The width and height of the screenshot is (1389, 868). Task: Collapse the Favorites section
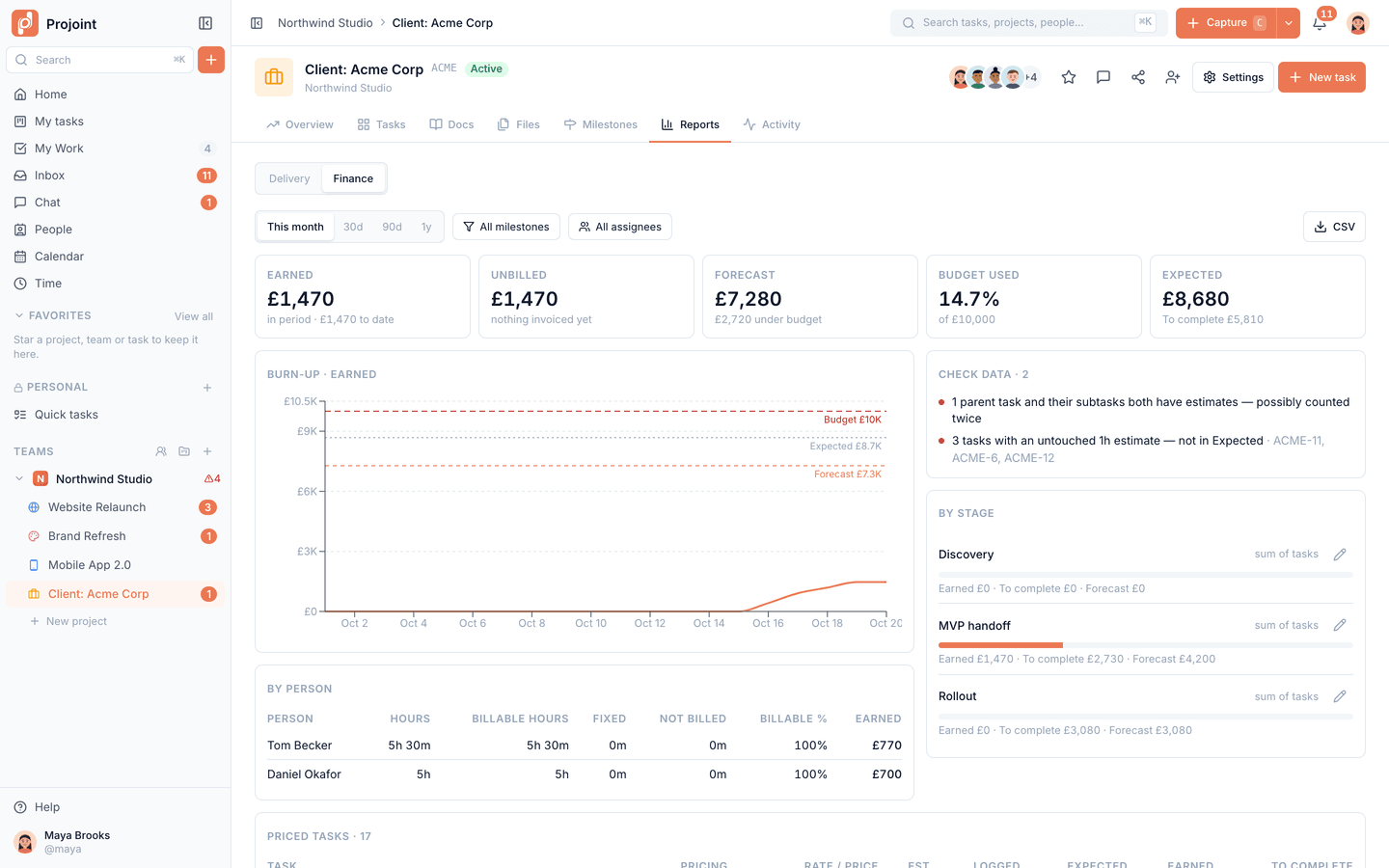click(x=19, y=315)
